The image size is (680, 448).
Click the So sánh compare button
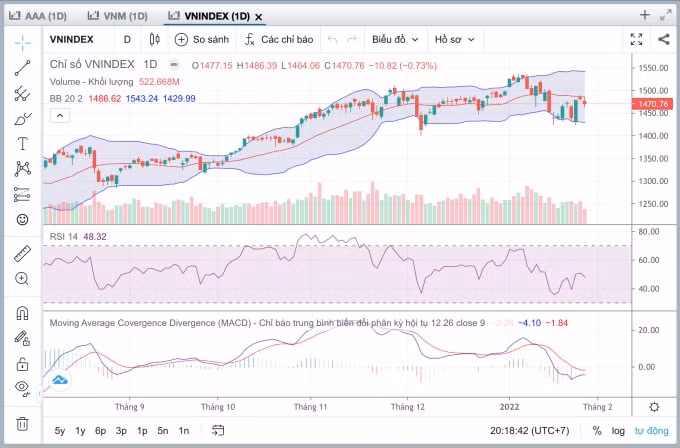[202, 39]
